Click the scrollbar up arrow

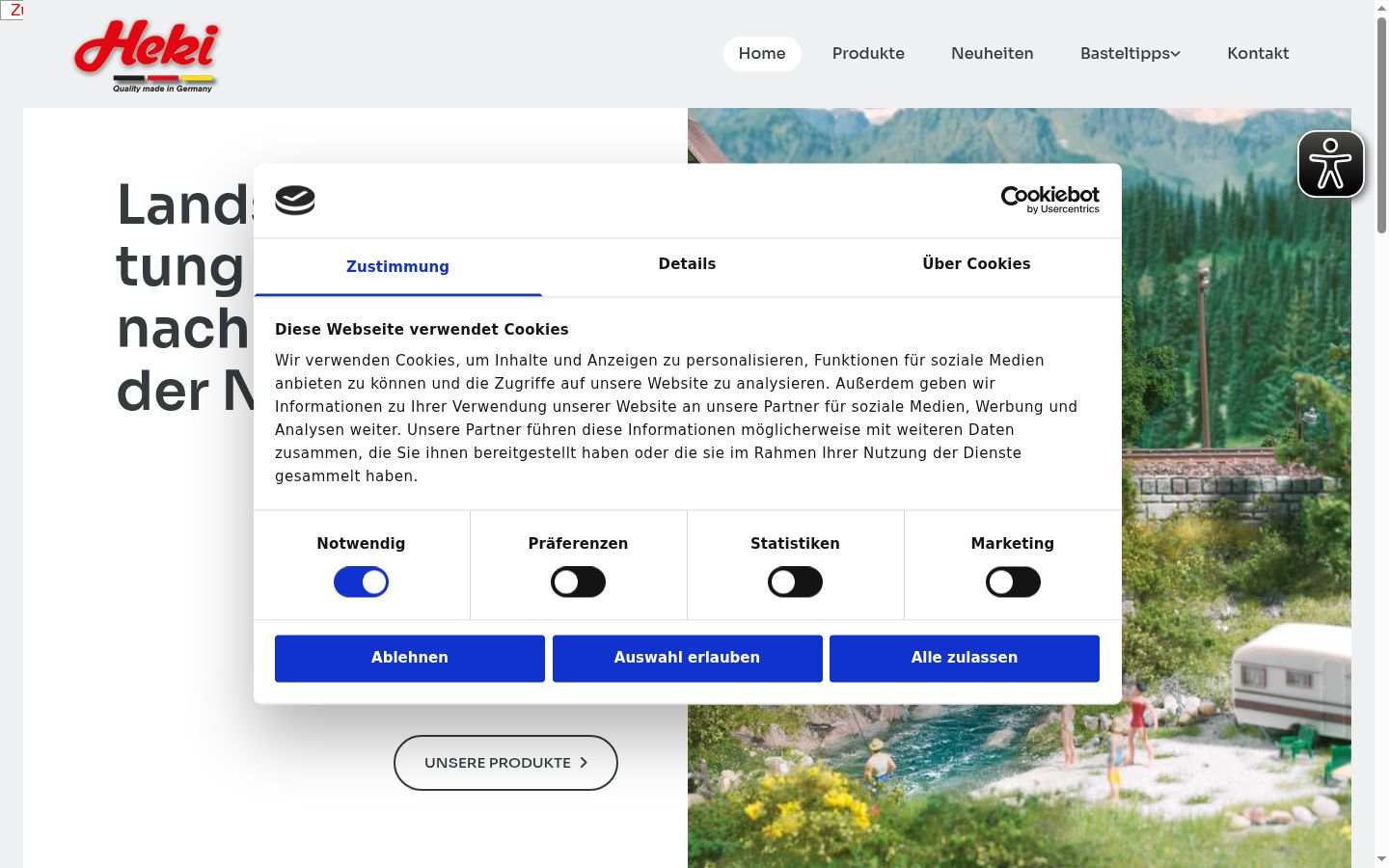(1381, 8)
